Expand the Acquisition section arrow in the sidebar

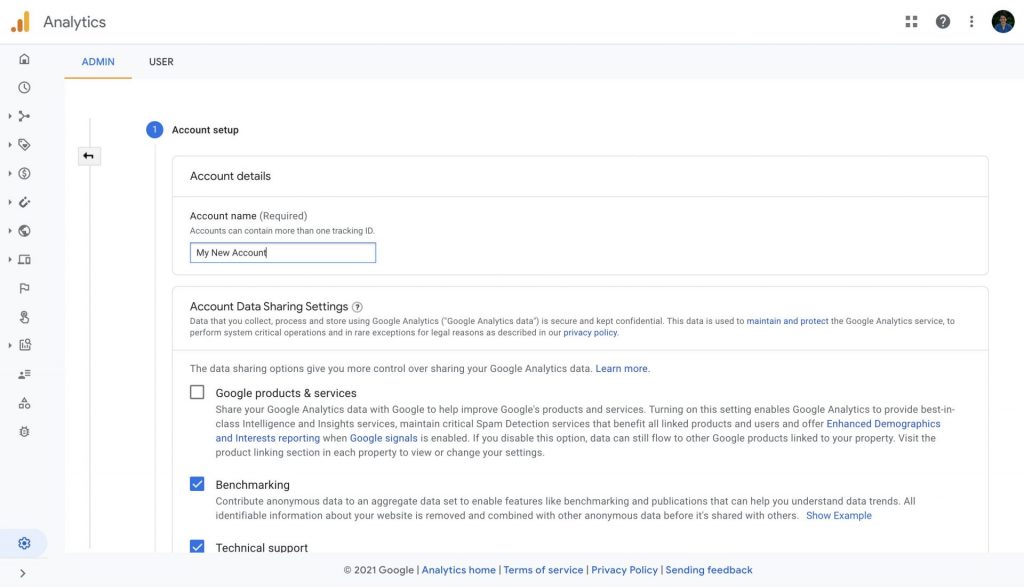tap(10, 116)
